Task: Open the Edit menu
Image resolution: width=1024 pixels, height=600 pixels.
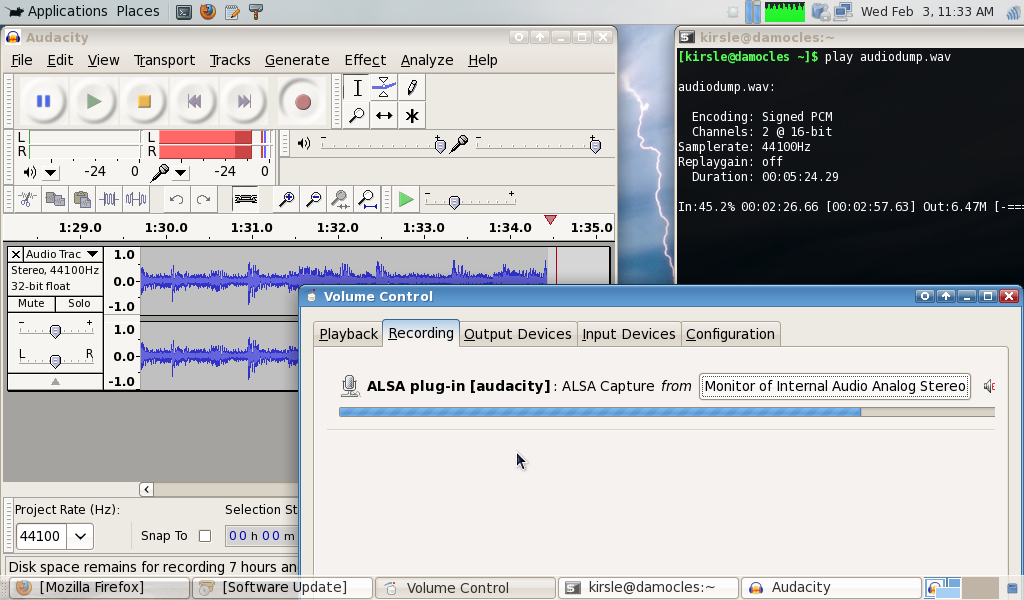Action: point(60,60)
